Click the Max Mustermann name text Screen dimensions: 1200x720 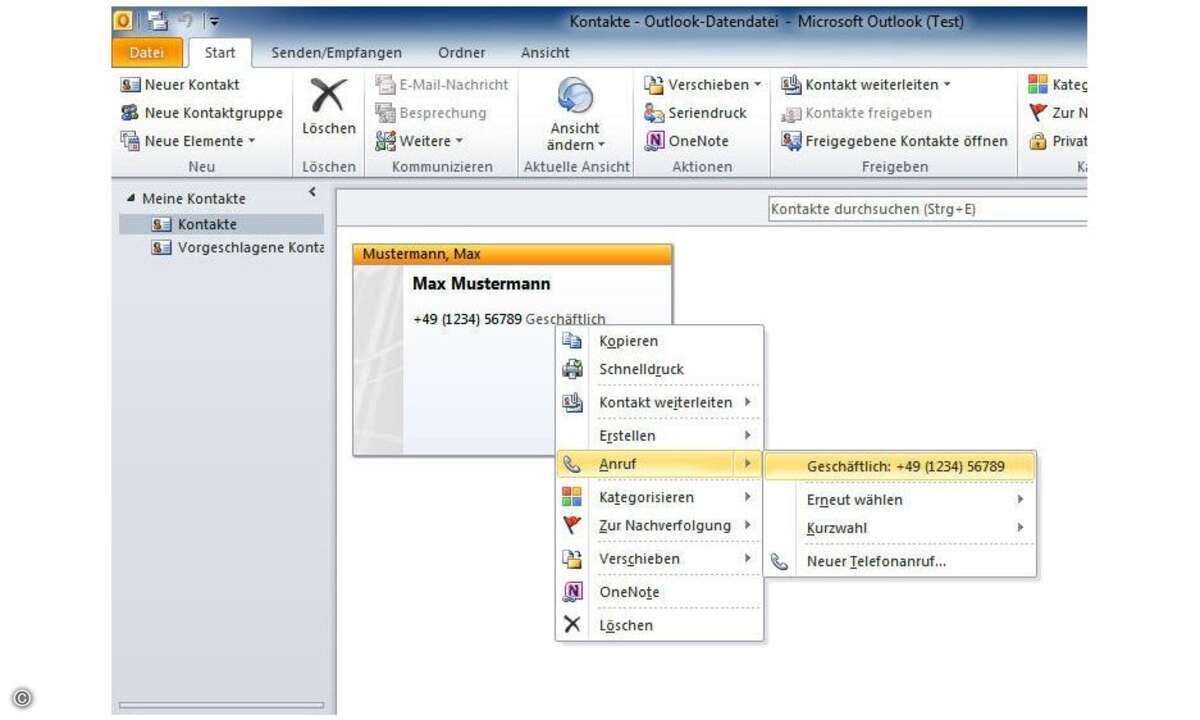tap(481, 284)
